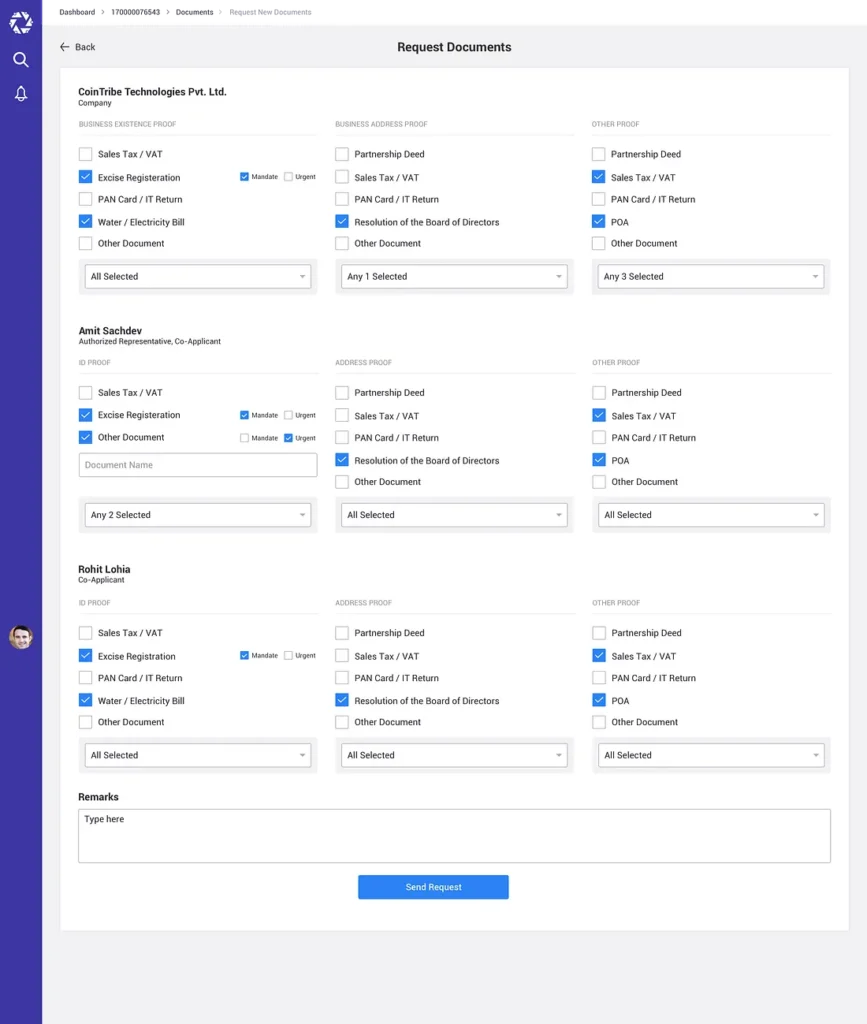Viewport: 867px width, 1024px height.
Task: Check Sales Tax / VAT under Business Existence Proof
Action: tap(85, 155)
